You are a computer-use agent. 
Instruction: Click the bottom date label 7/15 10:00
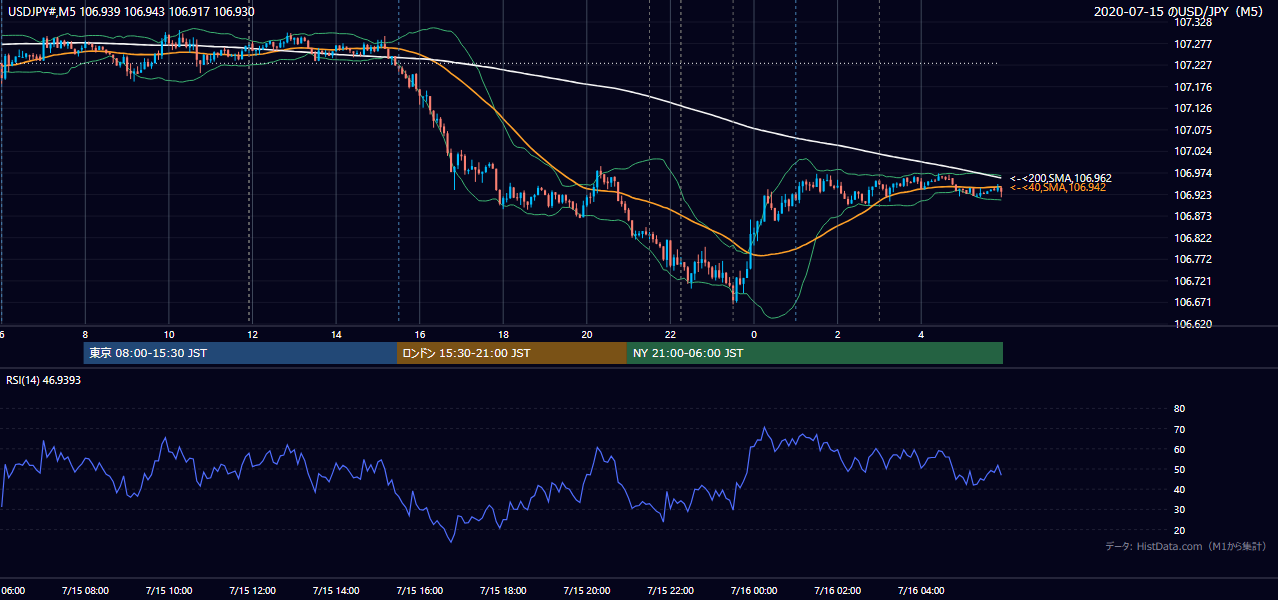168,591
